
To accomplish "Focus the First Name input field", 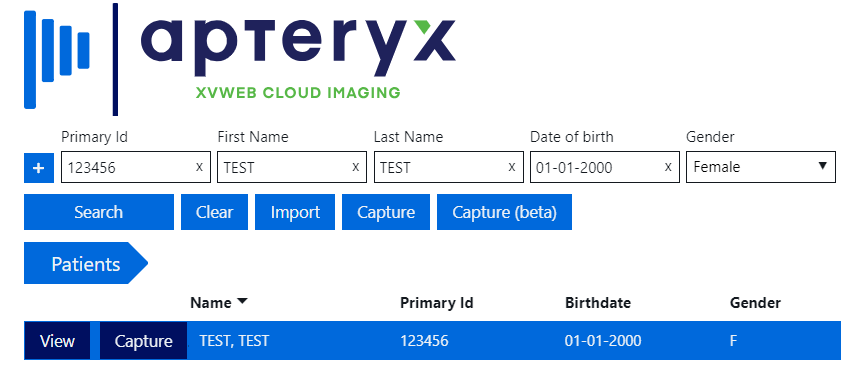I will tap(292, 167).
